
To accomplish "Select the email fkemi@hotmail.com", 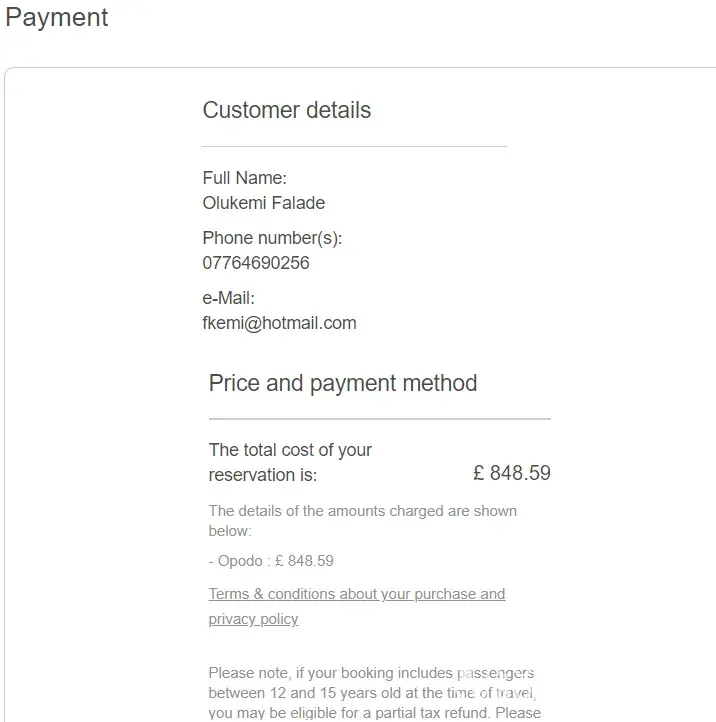I will (279, 323).
